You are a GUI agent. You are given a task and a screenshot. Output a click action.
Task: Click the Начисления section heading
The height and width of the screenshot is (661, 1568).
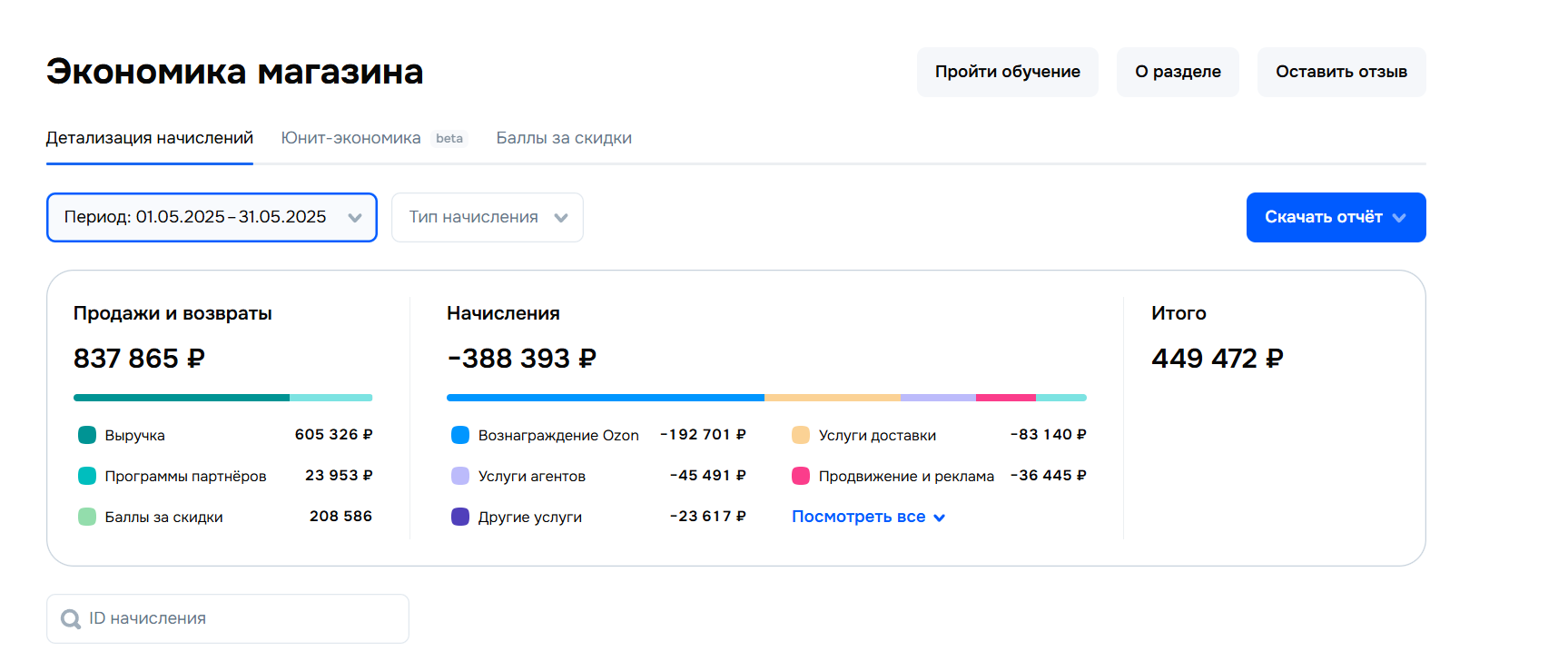point(503,313)
